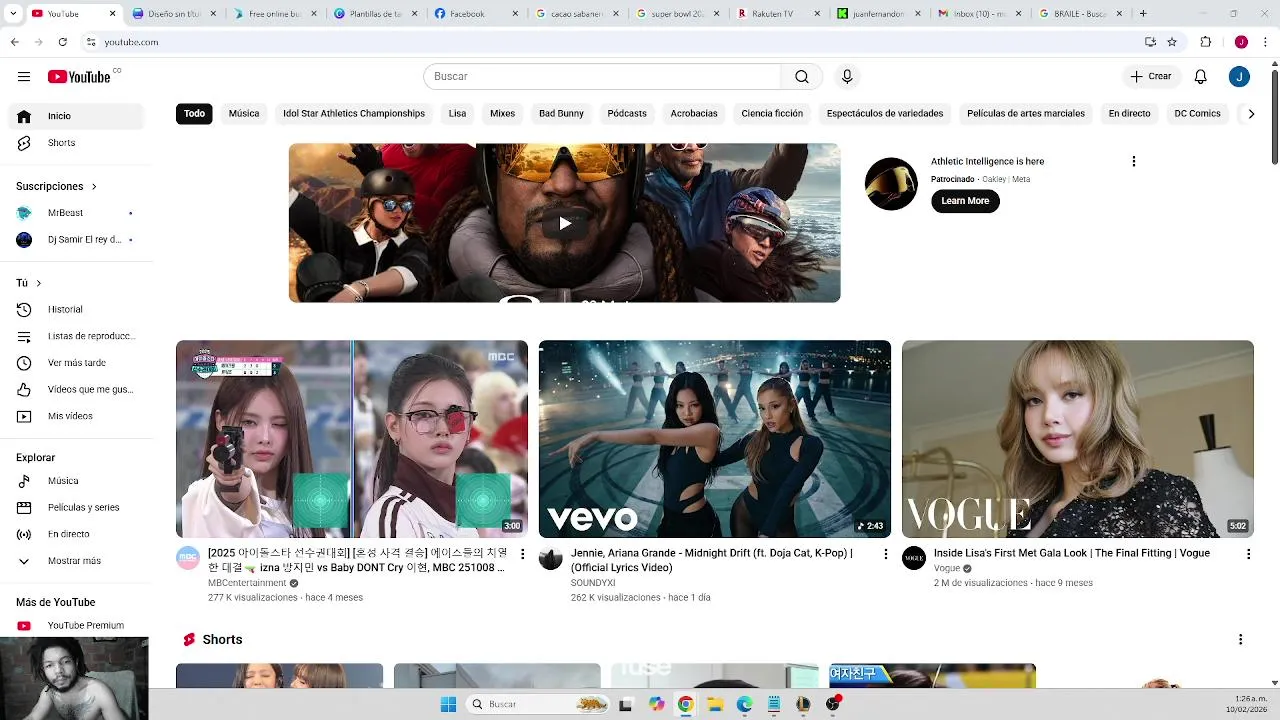Viewport: 1280px width, 720px height.
Task: Bookmark this page with the star
Action: [x=1172, y=42]
